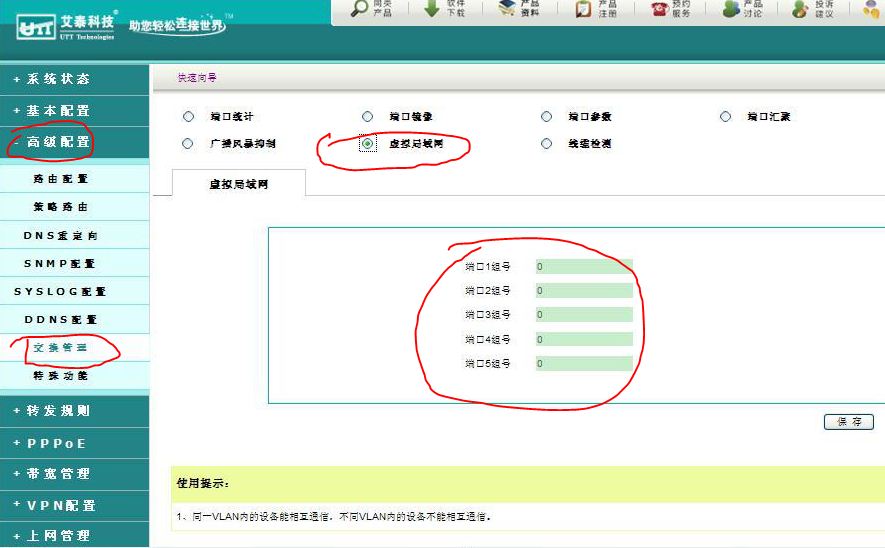
Task: Select the 端口参数 radio button
Action: coord(546,116)
